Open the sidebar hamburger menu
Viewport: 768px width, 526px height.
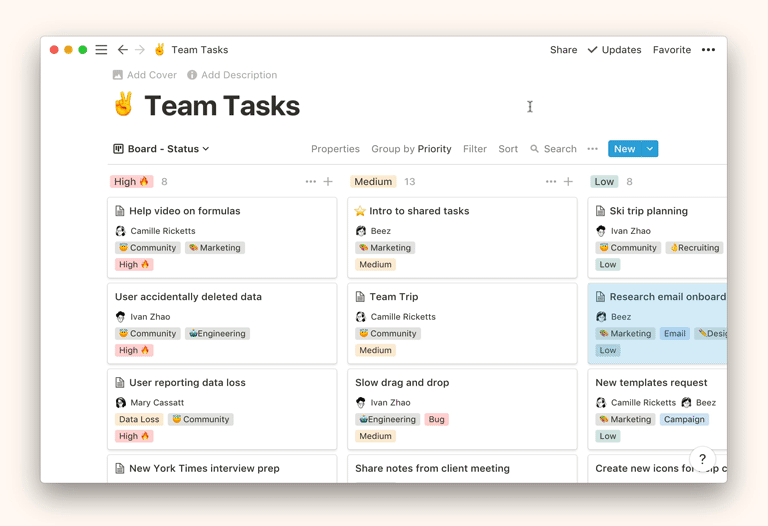[x=101, y=50]
